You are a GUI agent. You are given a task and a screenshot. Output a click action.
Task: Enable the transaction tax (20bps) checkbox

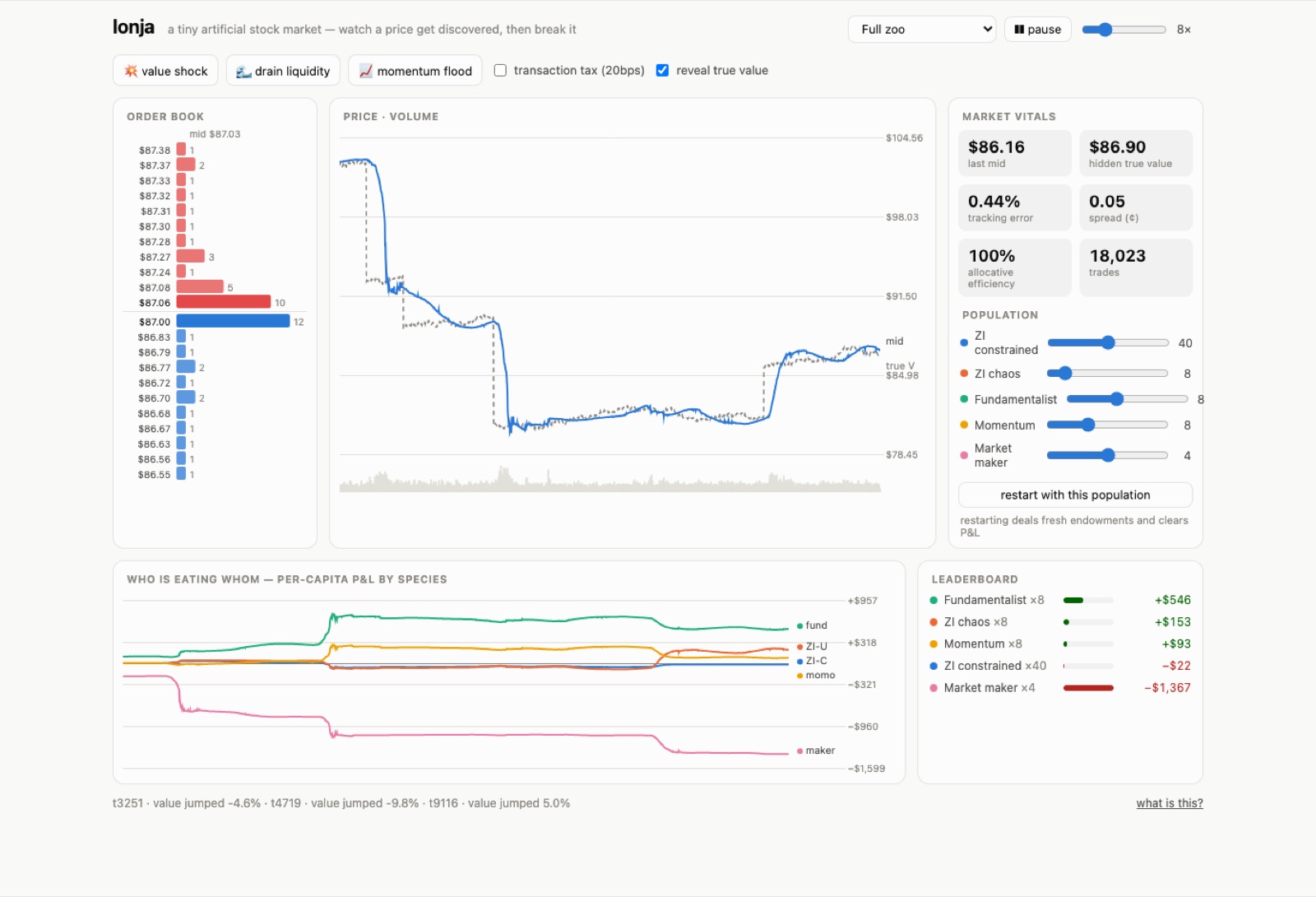(x=500, y=70)
